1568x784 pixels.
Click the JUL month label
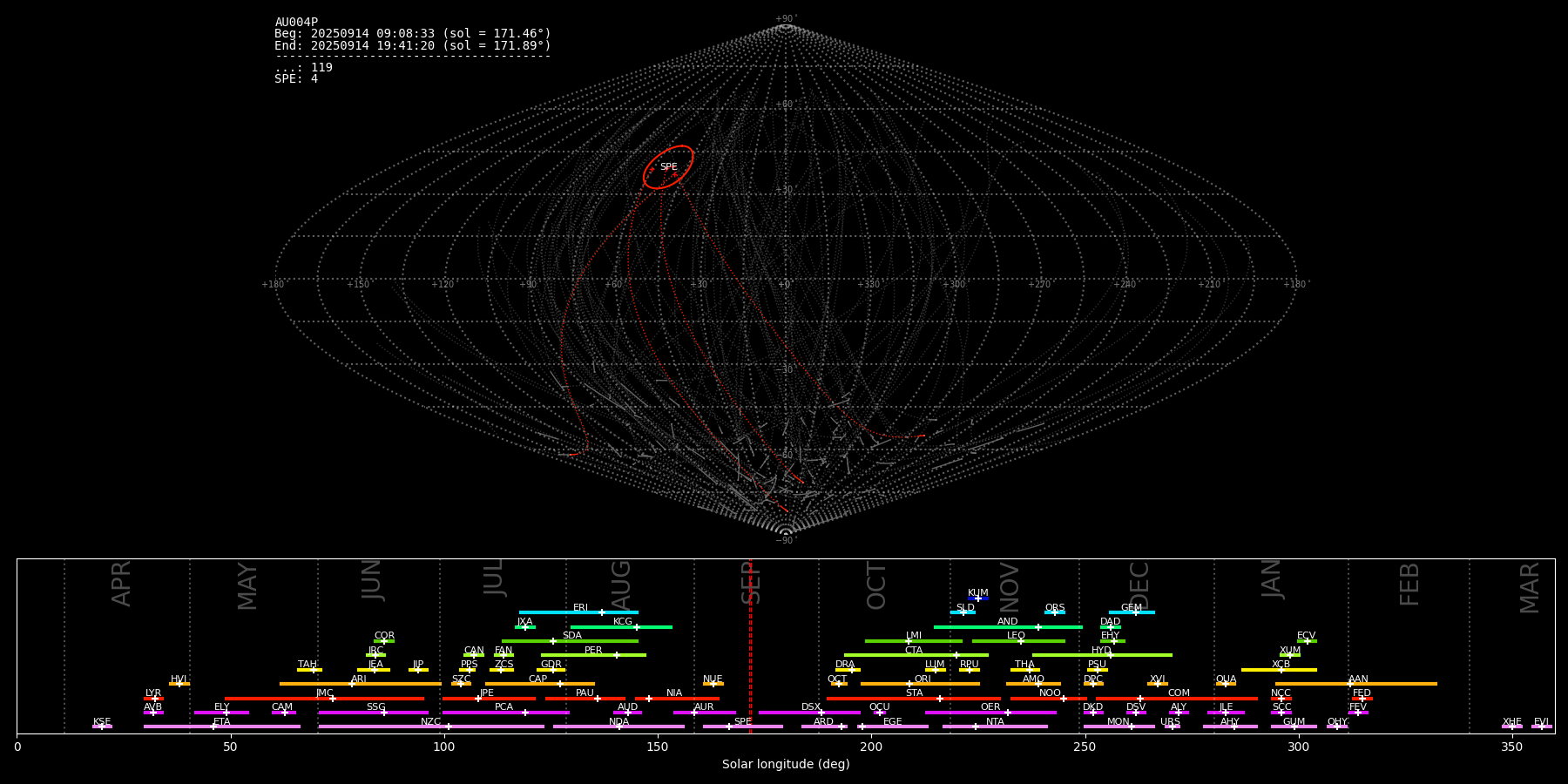point(493,578)
